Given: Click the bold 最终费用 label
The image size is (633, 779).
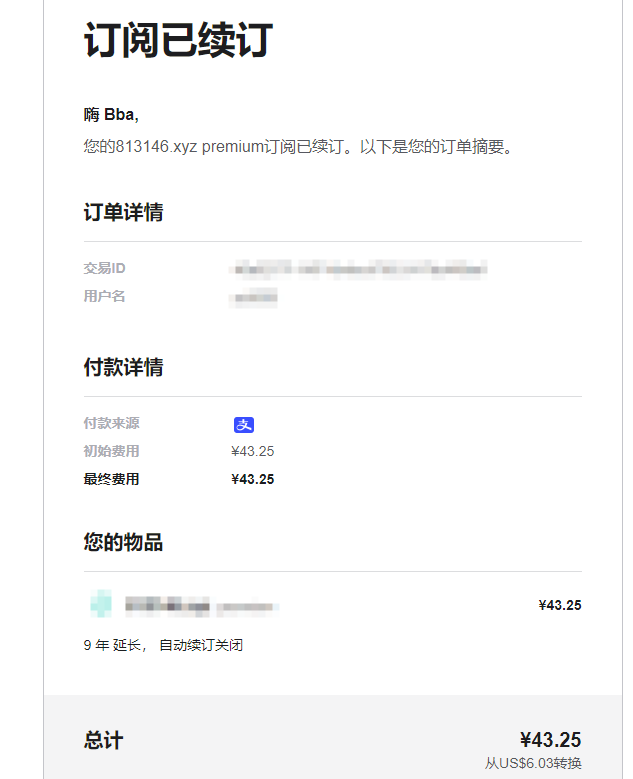Looking at the screenshot, I should [x=111, y=479].
